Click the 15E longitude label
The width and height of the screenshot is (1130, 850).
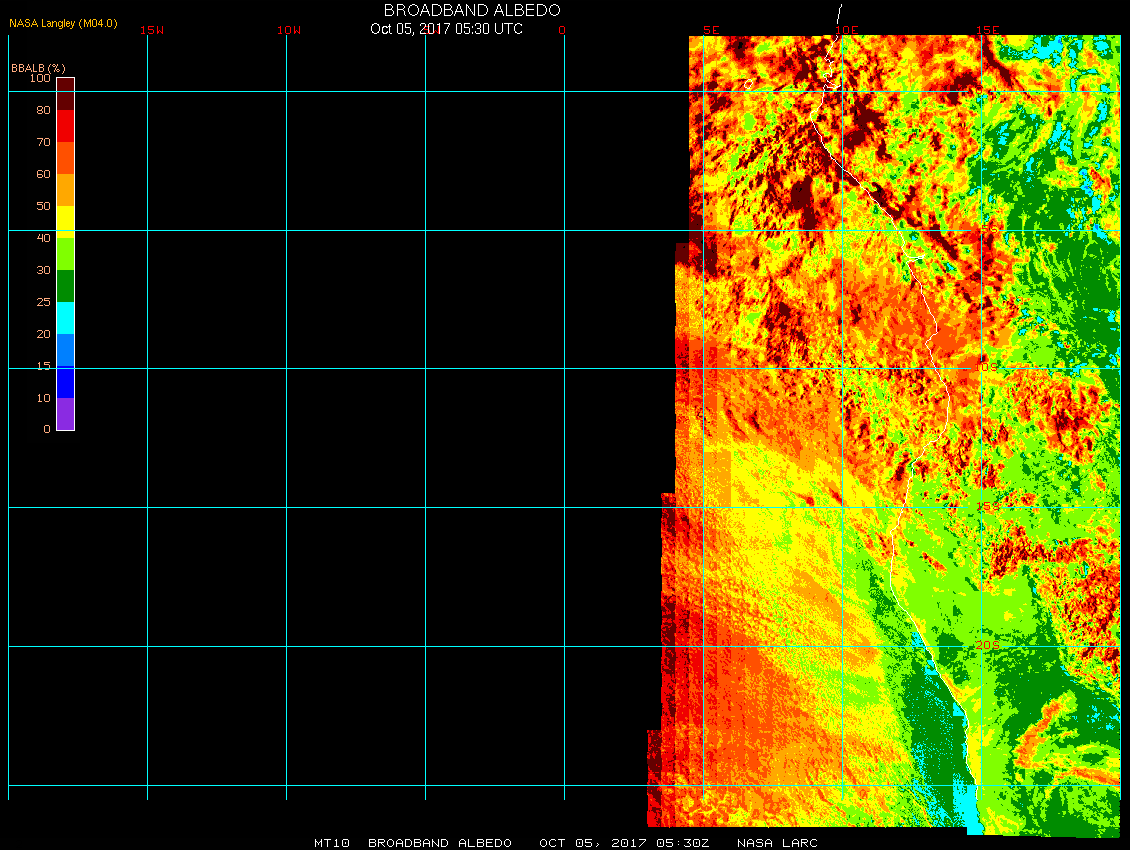(987, 30)
